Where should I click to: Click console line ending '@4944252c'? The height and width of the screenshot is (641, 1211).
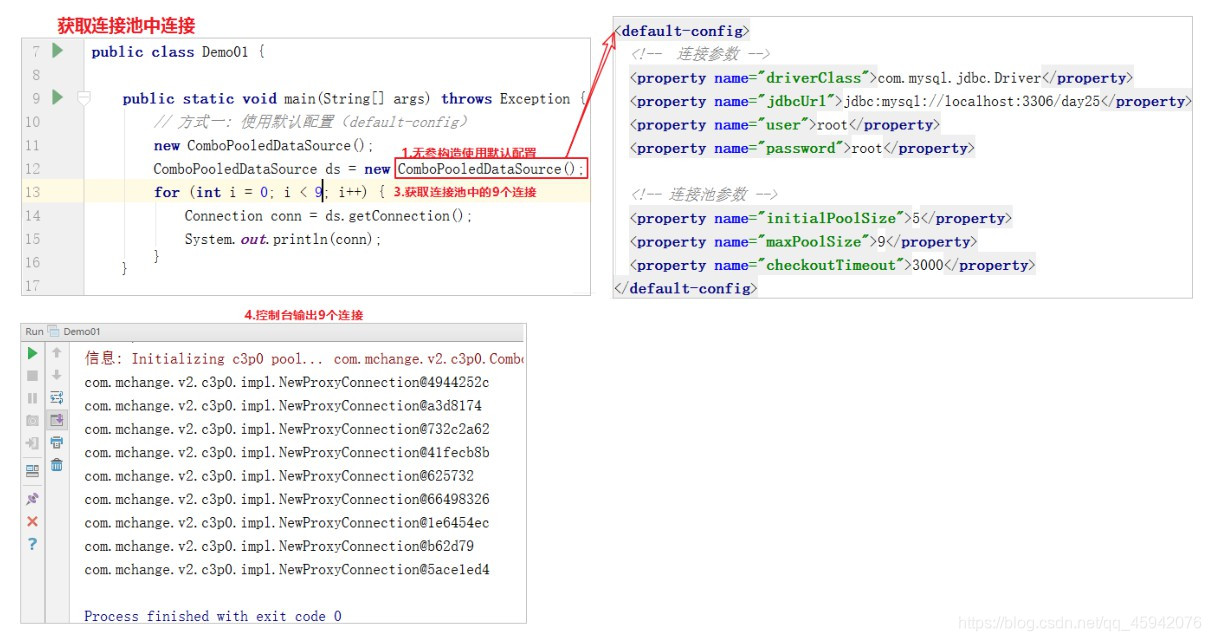[x=287, y=382]
